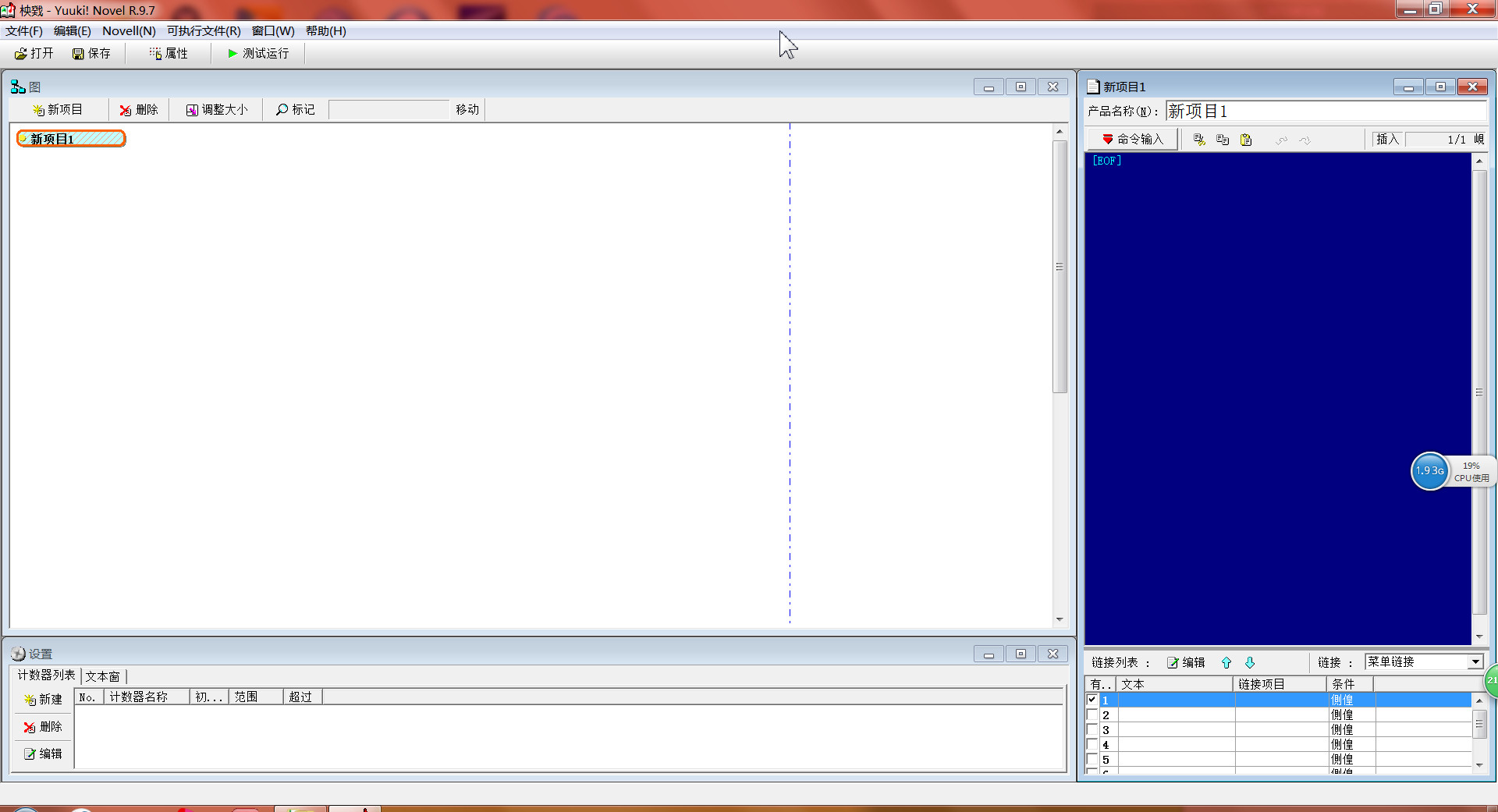1498x812 pixels.
Task: Click the 标记 search button
Action: coord(296,109)
